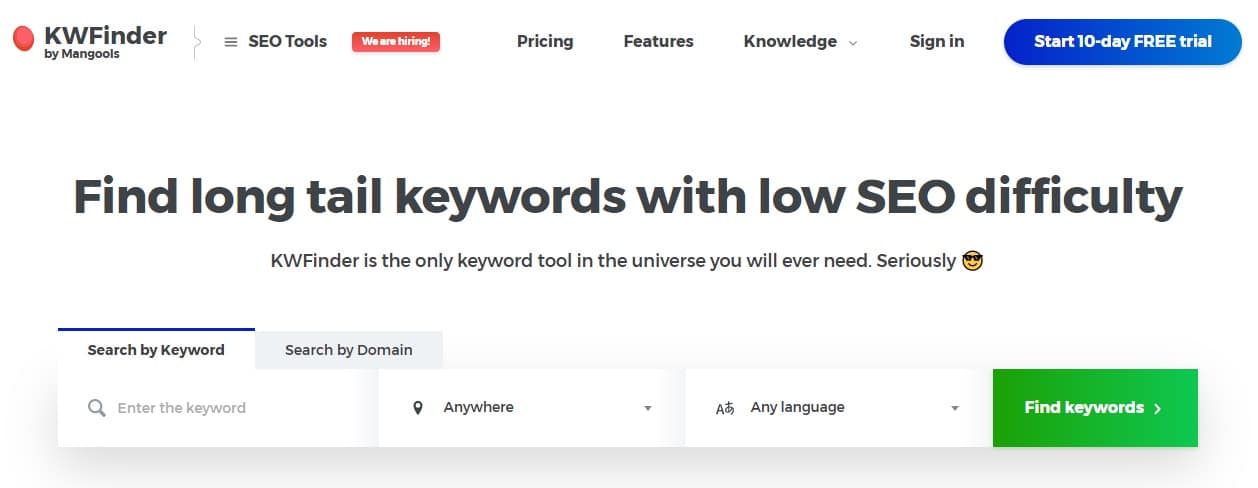Viewport: 1258px width, 488px height.
Task: Expand the Knowledge menu chevron
Action: (853, 43)
